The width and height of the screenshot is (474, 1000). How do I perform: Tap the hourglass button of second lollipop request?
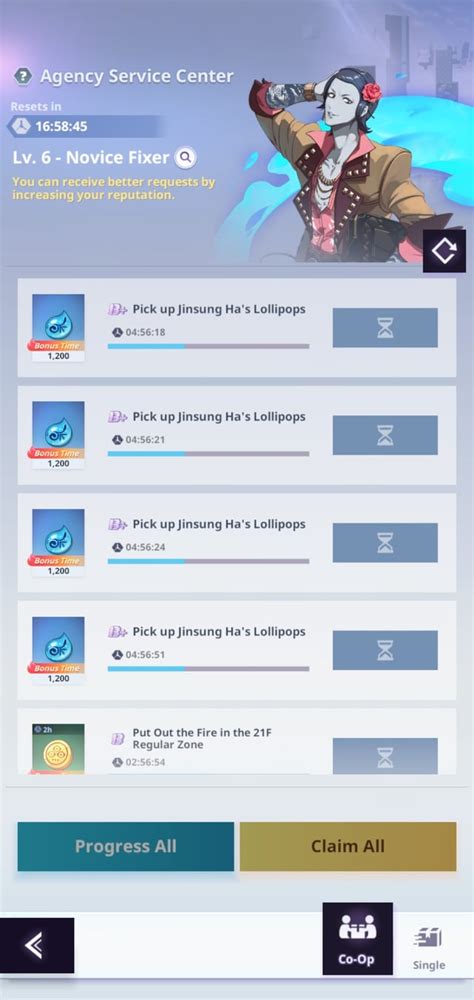(385, 435)
